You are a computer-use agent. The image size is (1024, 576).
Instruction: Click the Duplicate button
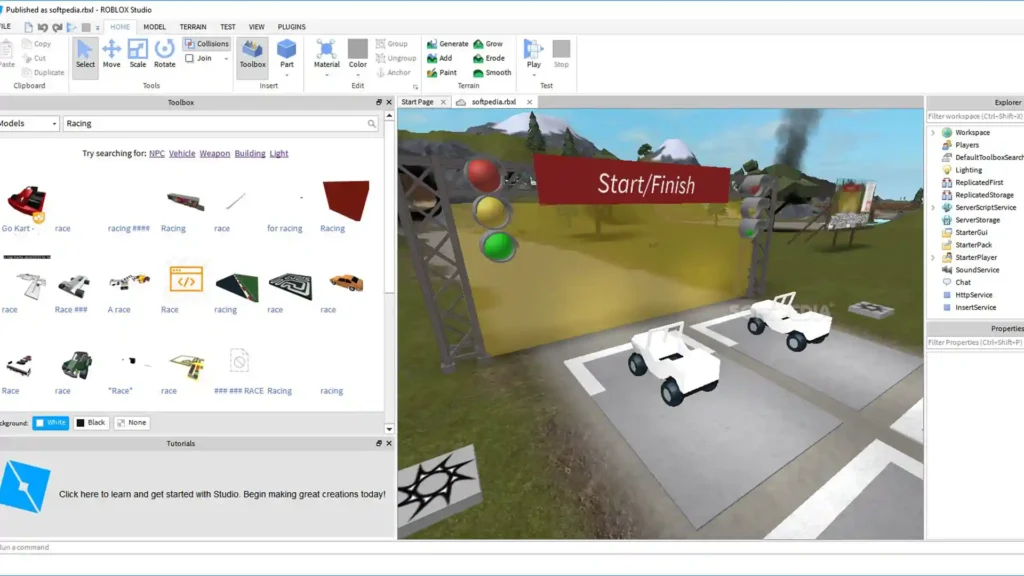[43, 72]
